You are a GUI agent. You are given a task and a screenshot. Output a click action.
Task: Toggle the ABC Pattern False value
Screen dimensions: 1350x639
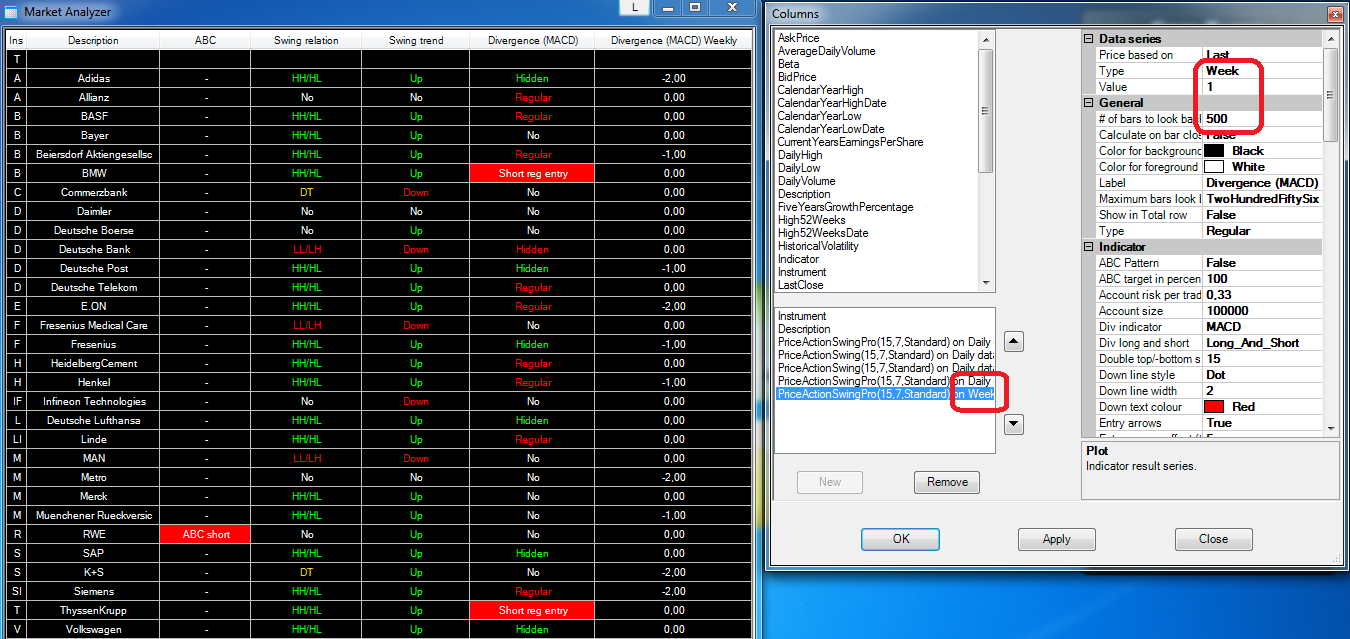(x=1262, y=263)
